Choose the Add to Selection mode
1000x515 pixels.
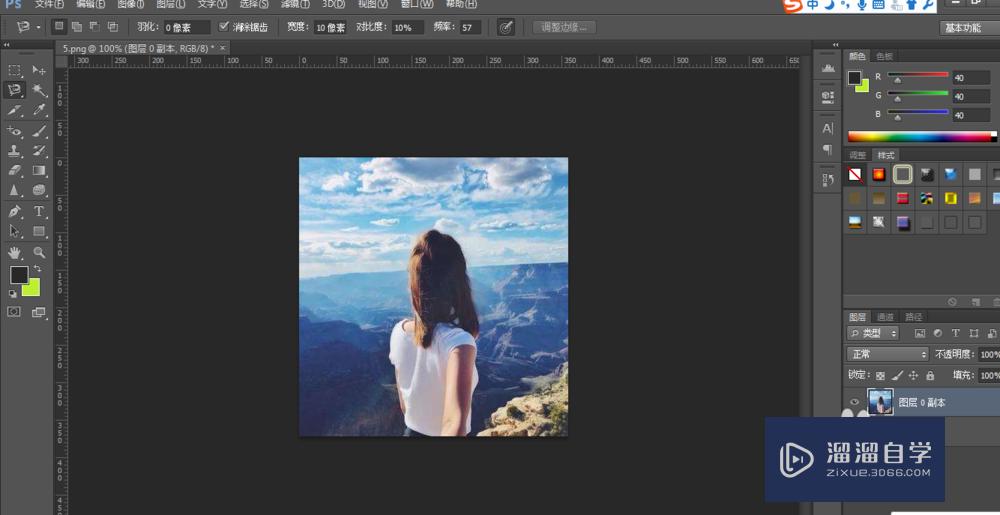click(77, 27)
